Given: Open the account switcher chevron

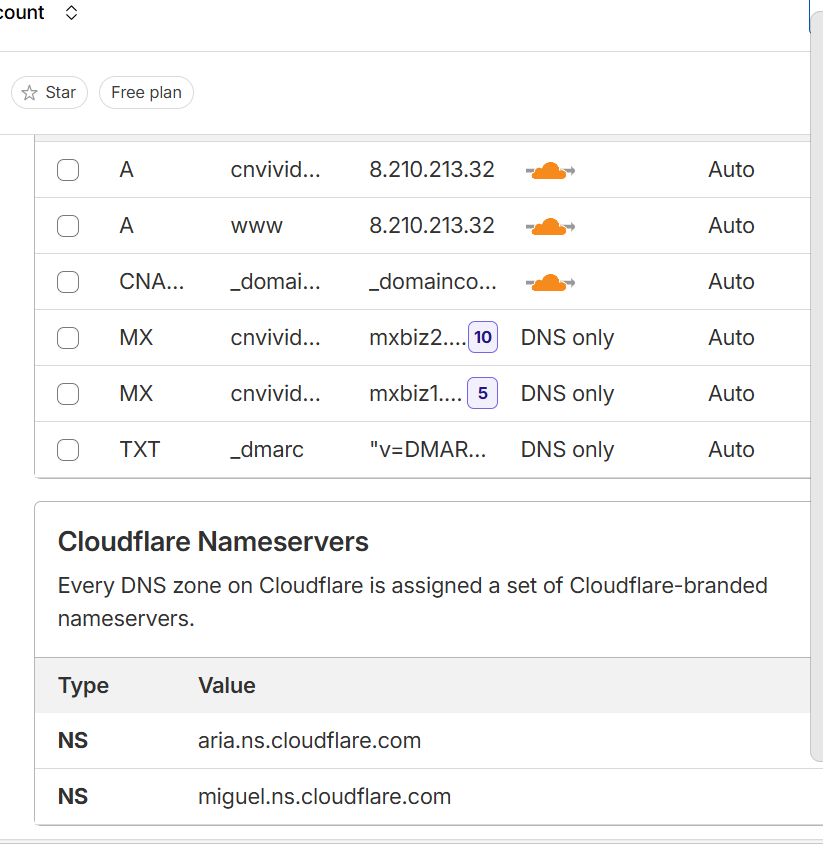Looking at the screenshot, I should (x=71, y=13).
